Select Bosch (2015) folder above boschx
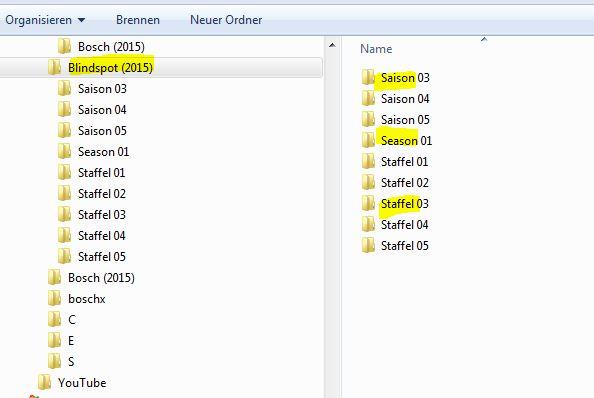This screenshot has height=398, width=594. click(101, 278)
